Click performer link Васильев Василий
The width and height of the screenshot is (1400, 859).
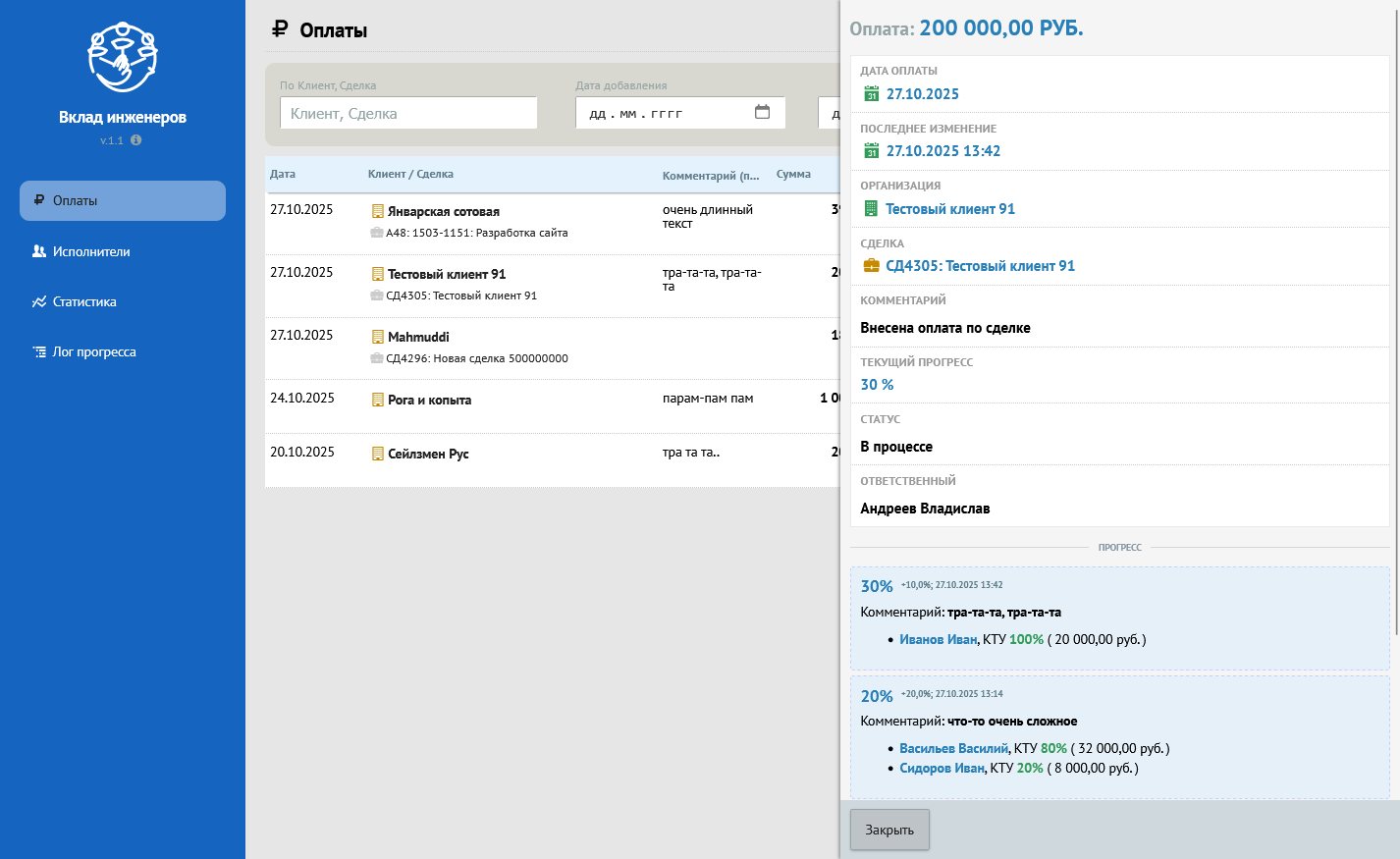(x=953, y=748)
